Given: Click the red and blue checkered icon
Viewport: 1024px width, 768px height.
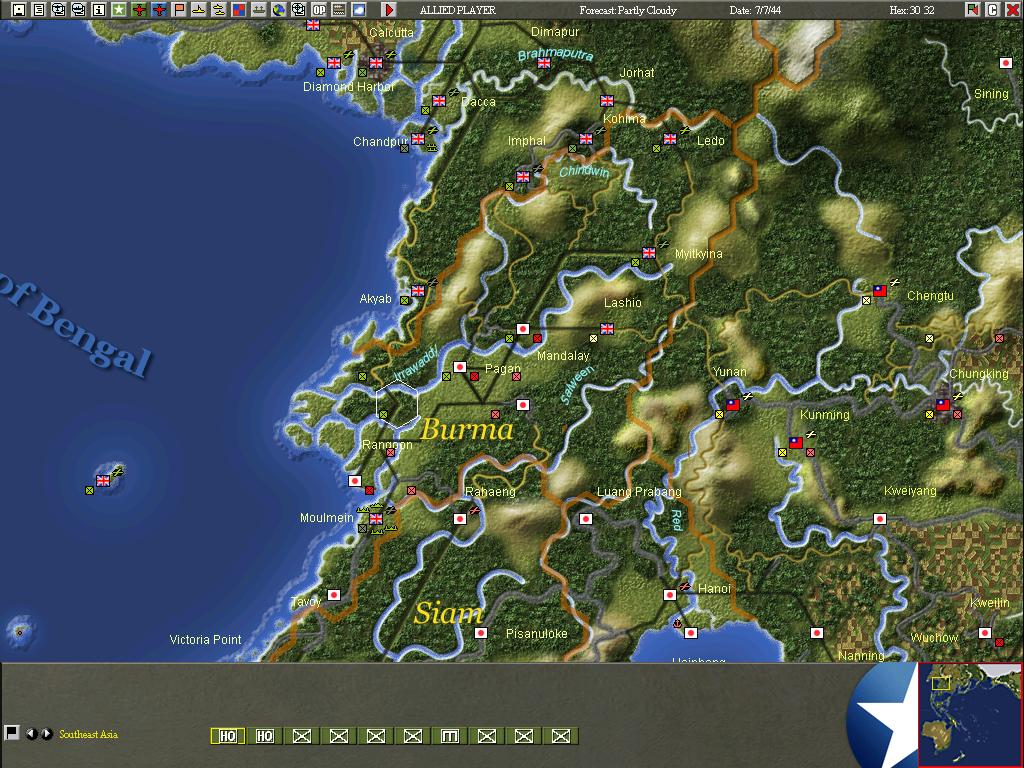Looking at the screenshot, I should (238, 9).
